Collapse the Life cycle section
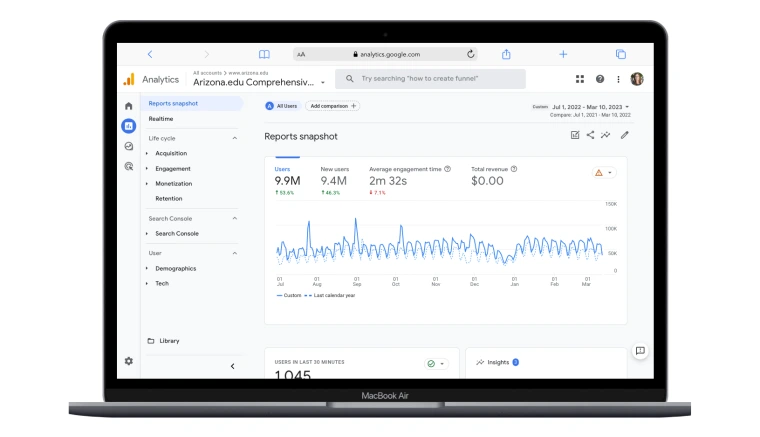 (x=235, y=138)
